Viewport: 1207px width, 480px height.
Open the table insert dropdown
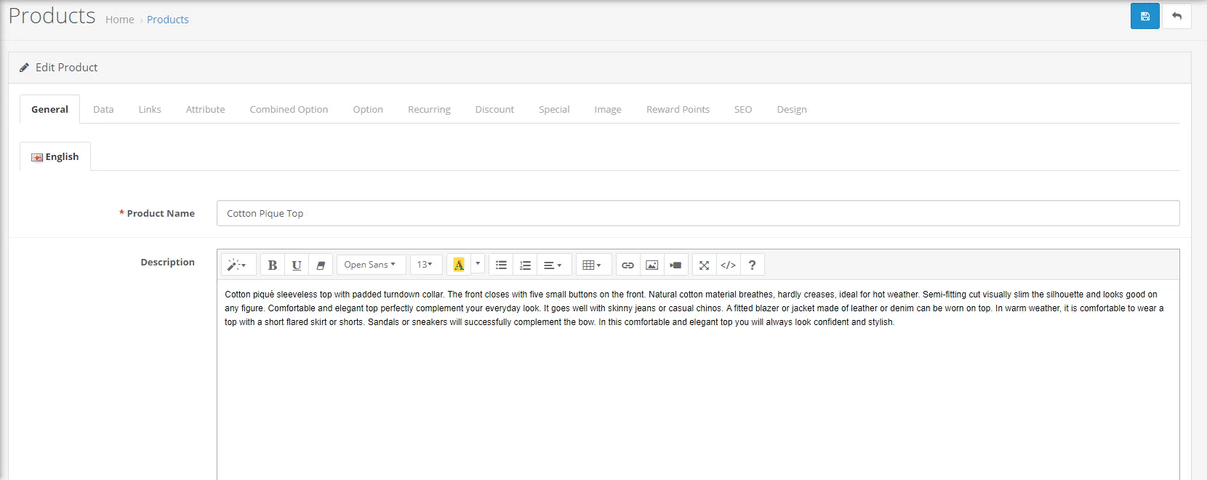click(591, 265)
